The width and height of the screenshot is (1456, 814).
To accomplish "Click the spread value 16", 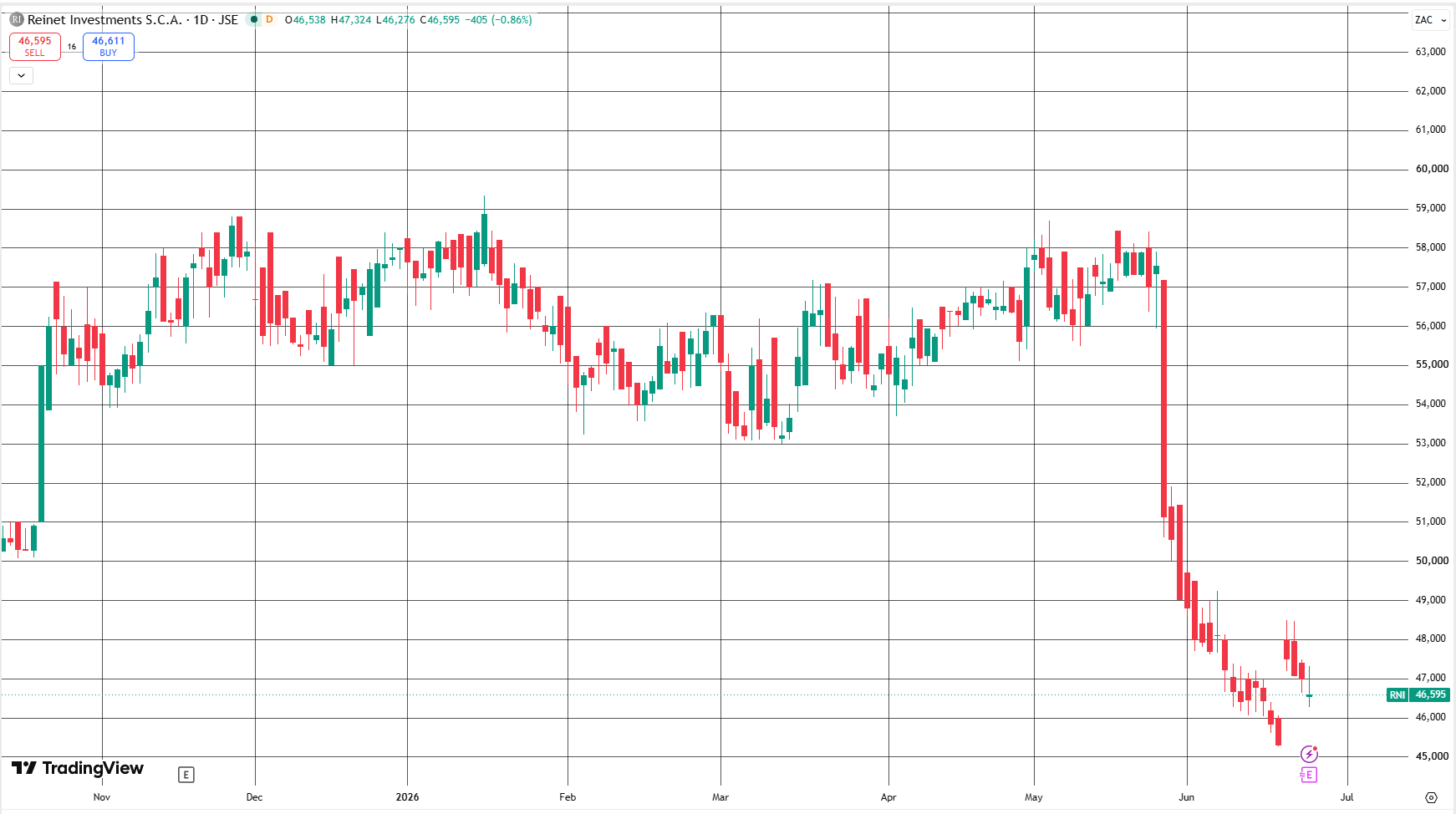I will [72, 47].
